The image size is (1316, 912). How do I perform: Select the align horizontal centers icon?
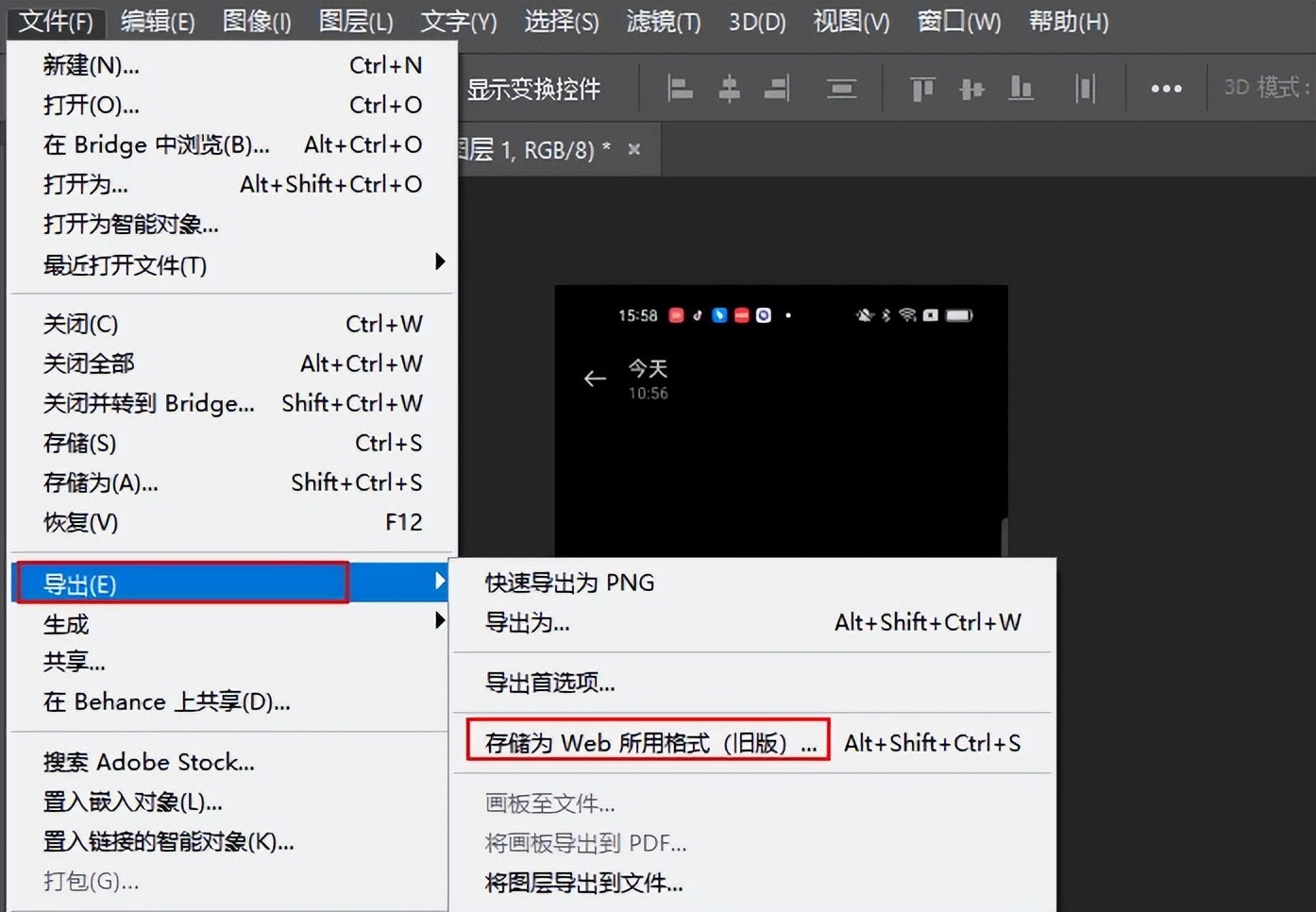(x=730, y=88)
